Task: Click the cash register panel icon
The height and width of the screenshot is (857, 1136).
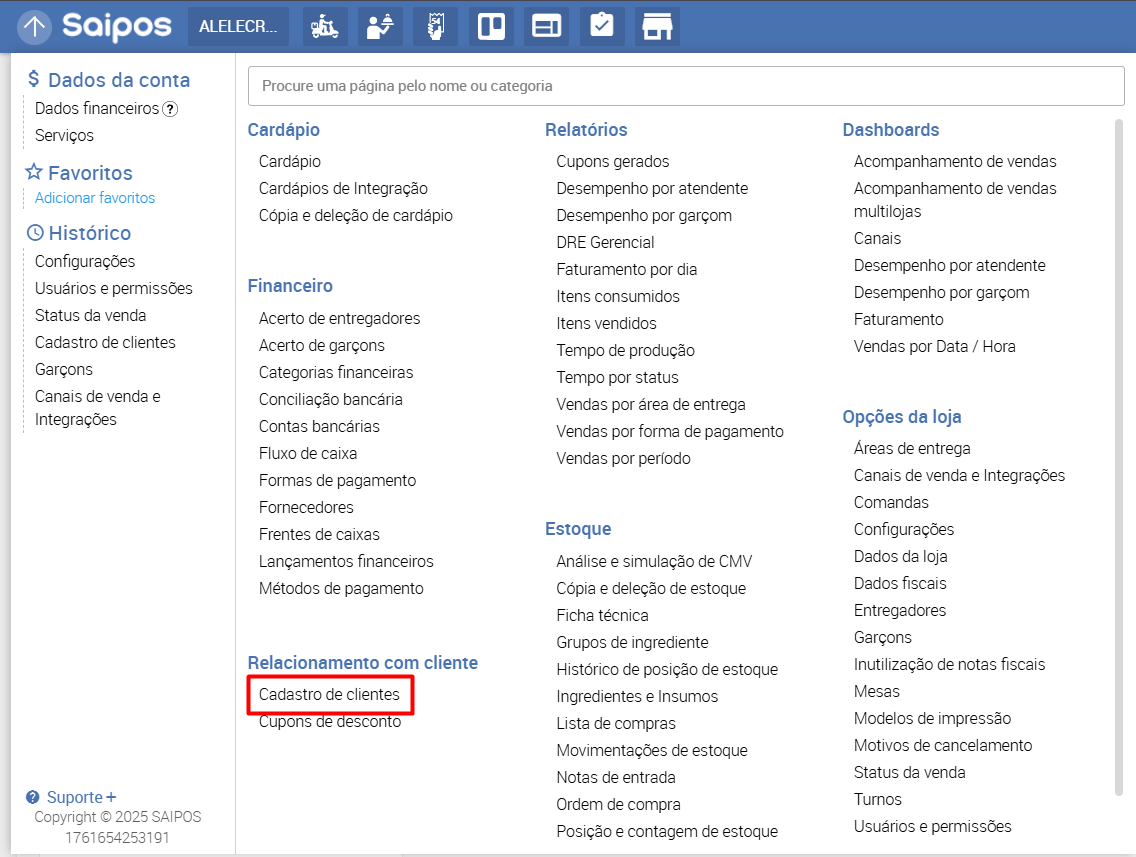Action: (x=546, y=27)
